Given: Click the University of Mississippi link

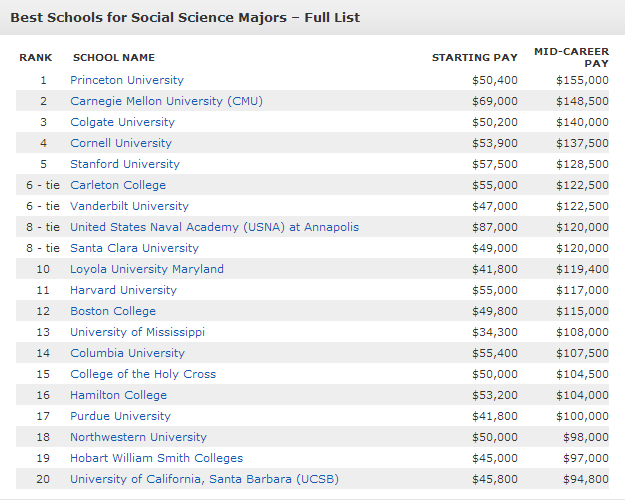Looking at the screenshot, I should point(138,332).
